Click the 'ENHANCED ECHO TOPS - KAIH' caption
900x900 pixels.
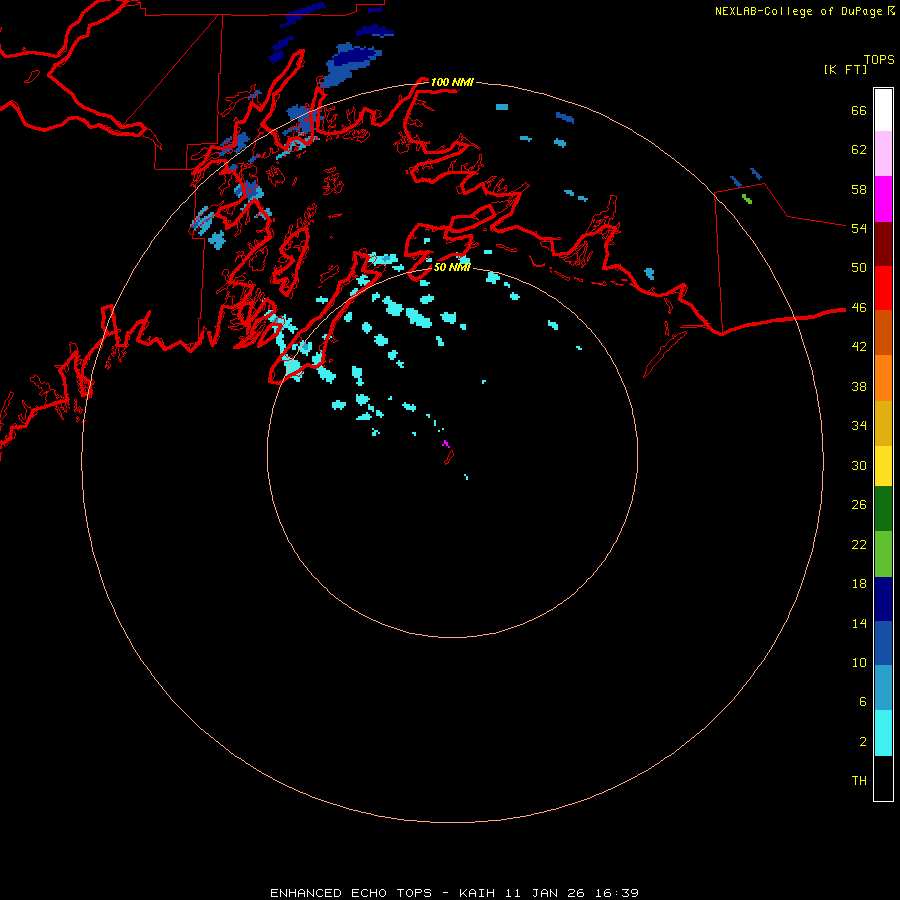tap(382, 893)
